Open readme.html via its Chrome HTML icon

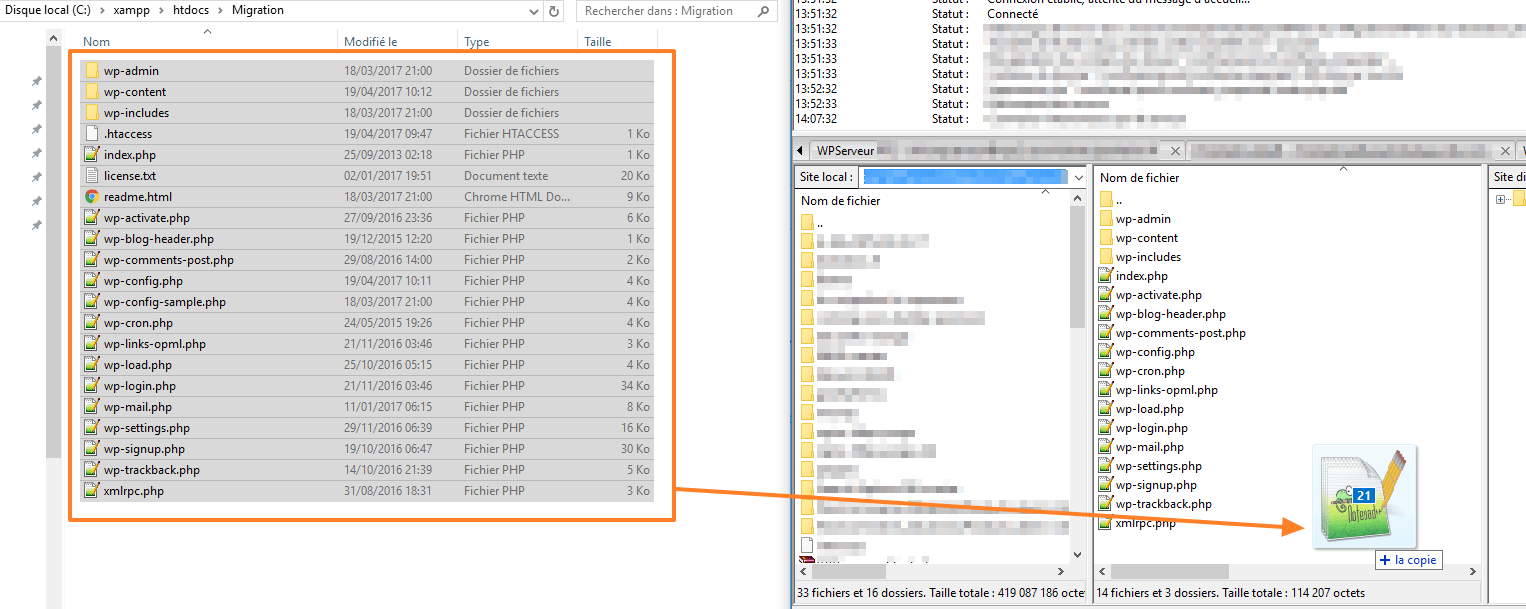click(x=90, y=196)
